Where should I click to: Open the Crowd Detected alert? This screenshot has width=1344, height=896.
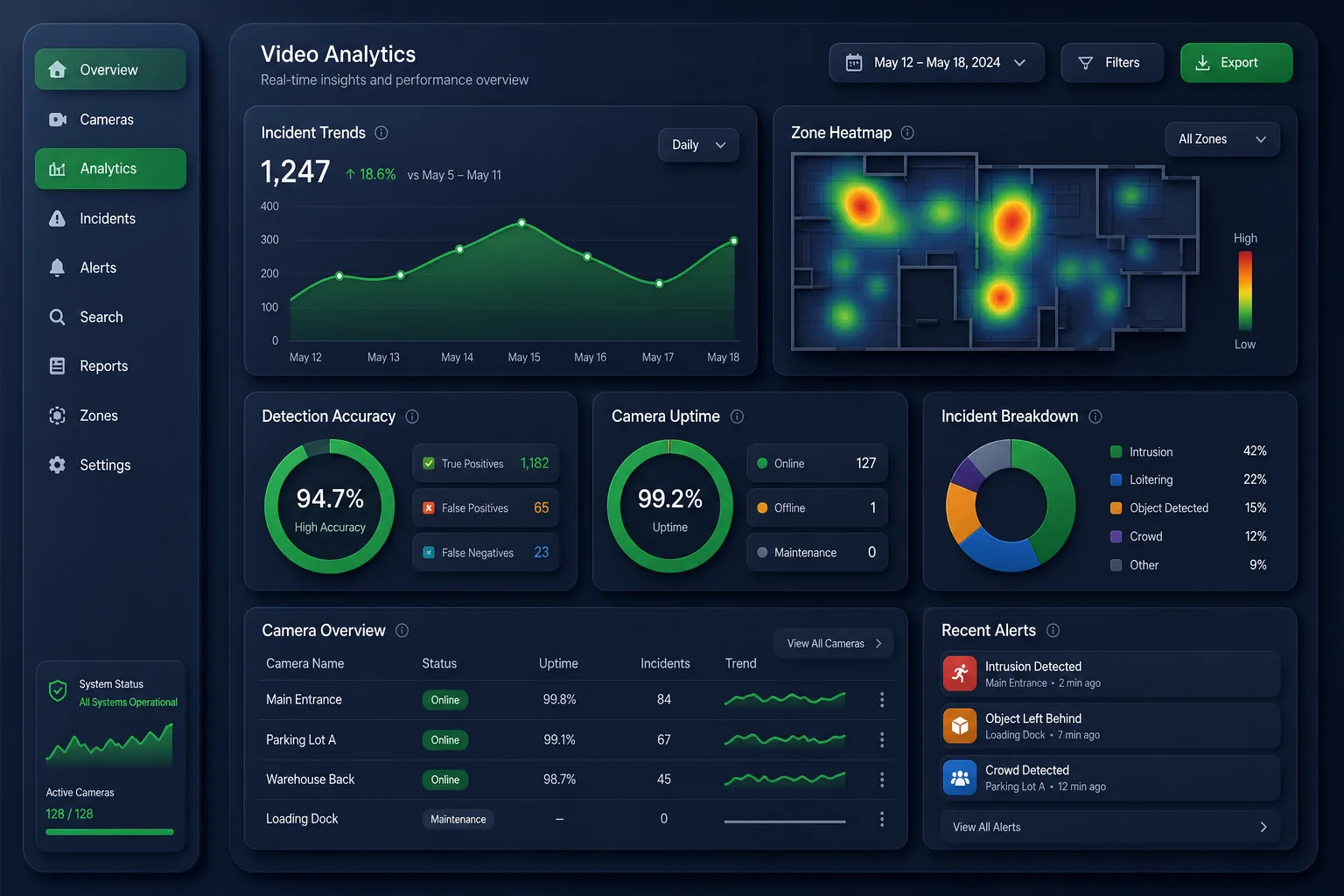(x=1110, y=777)
